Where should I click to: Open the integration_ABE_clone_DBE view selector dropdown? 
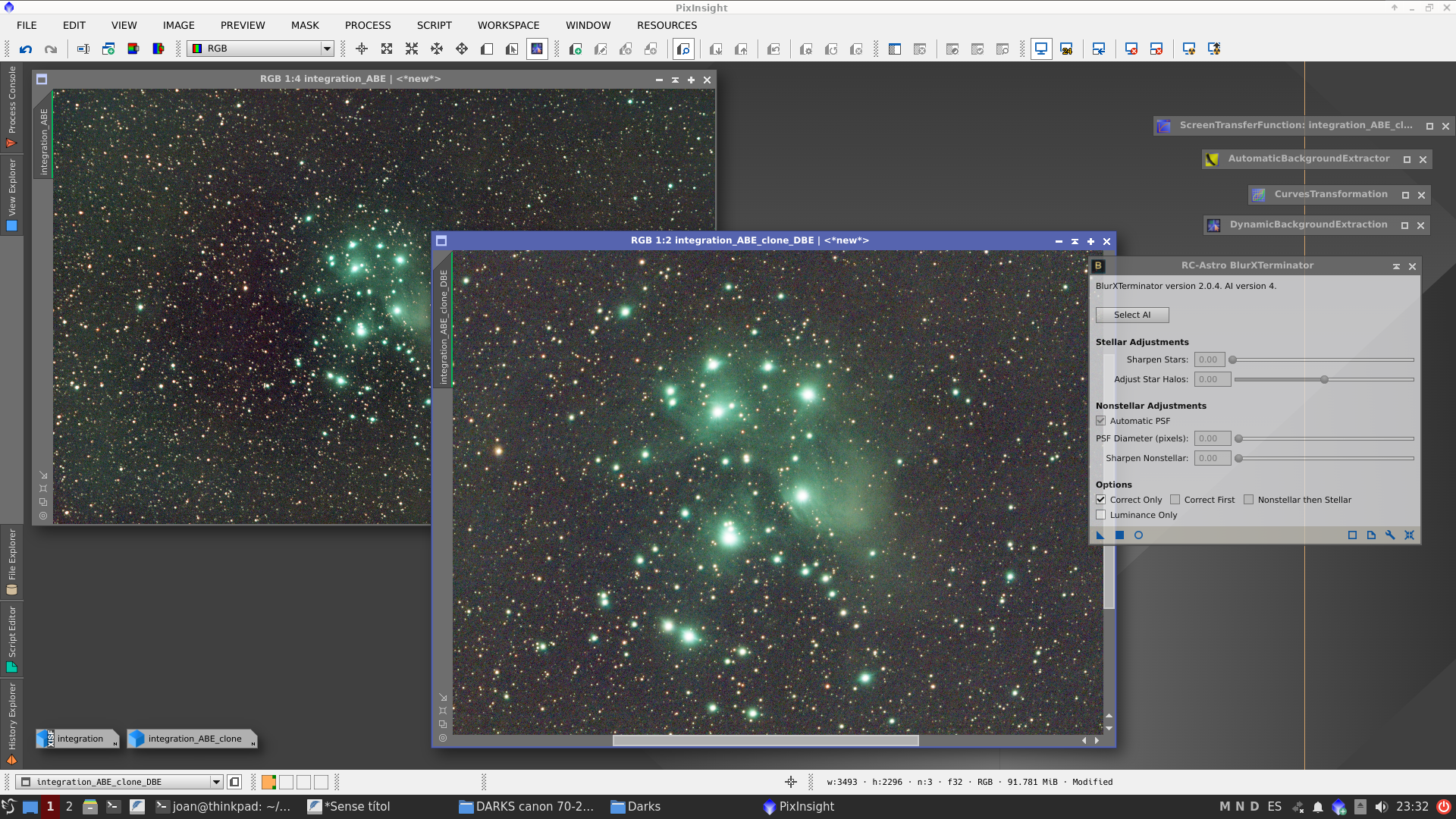click(x=216, y=782)
